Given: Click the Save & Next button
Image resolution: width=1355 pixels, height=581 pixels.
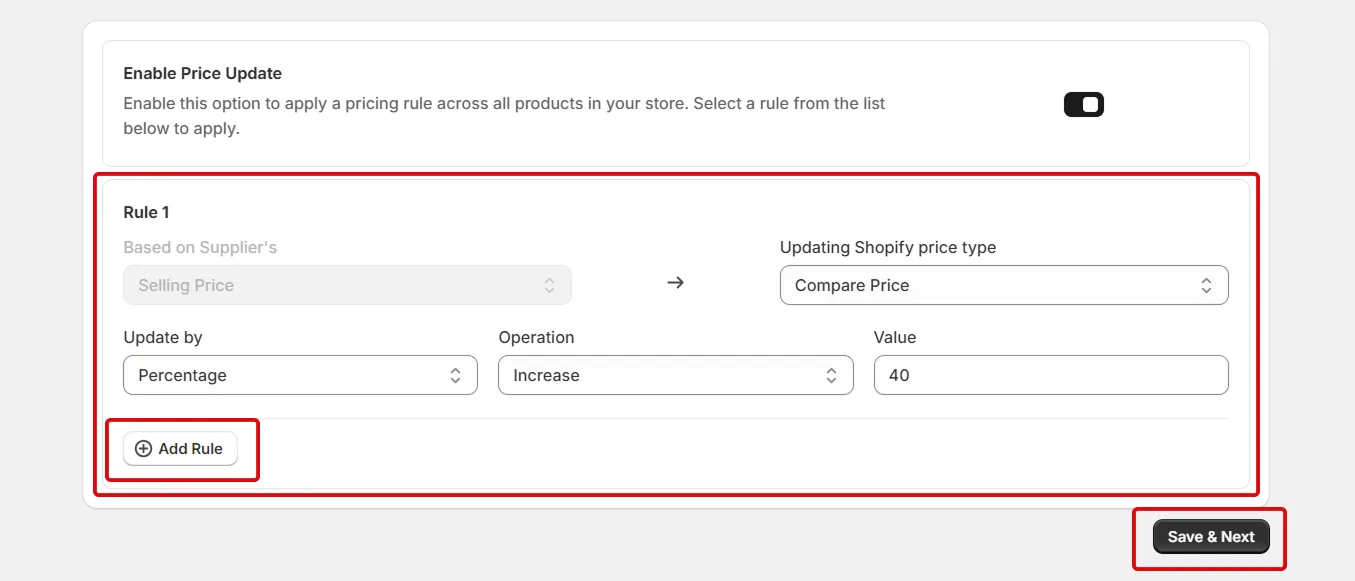Looking at the screenshot, I should 1211,537.
